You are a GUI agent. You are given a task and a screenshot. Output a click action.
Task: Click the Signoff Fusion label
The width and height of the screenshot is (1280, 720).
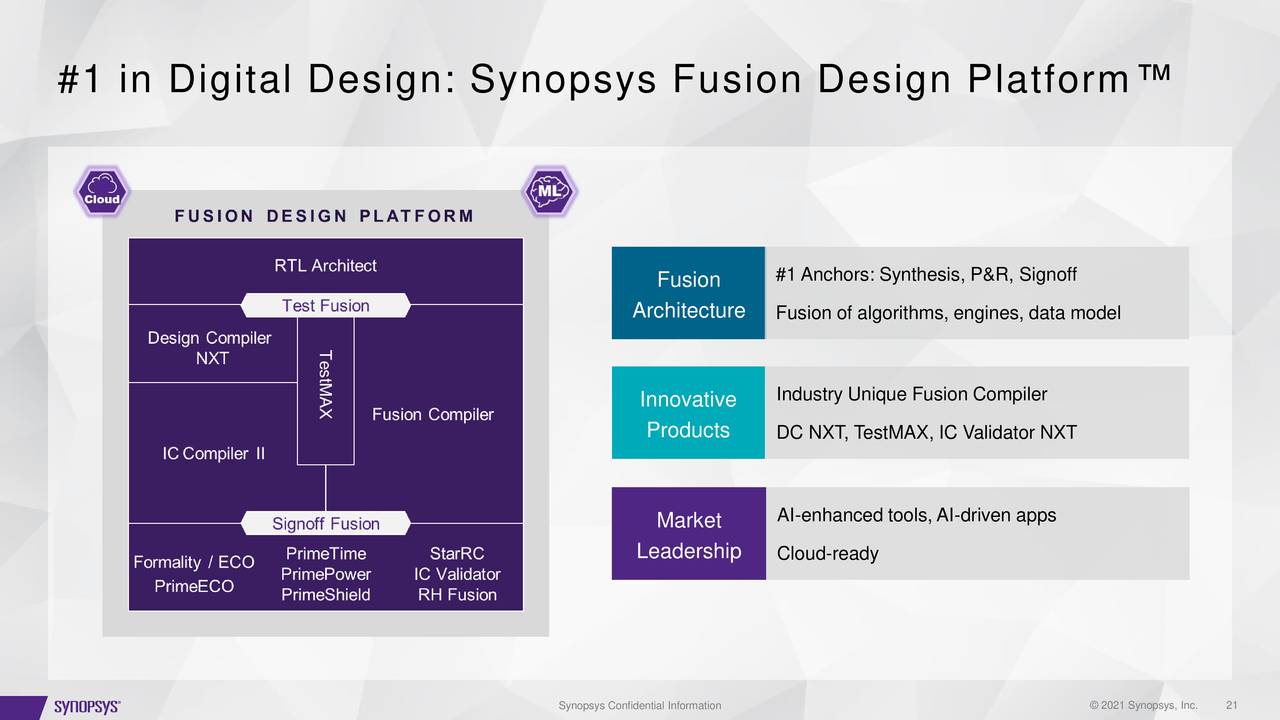click(x=326, y=523)
